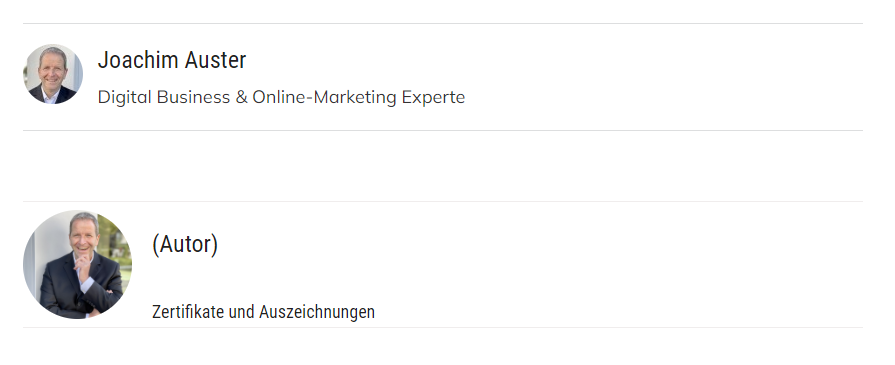Click the divider line under Zertifikate und Auszeichnungen
Image resolution: width=895 pixels, height=365 pixels.
[x=443, y=328]
